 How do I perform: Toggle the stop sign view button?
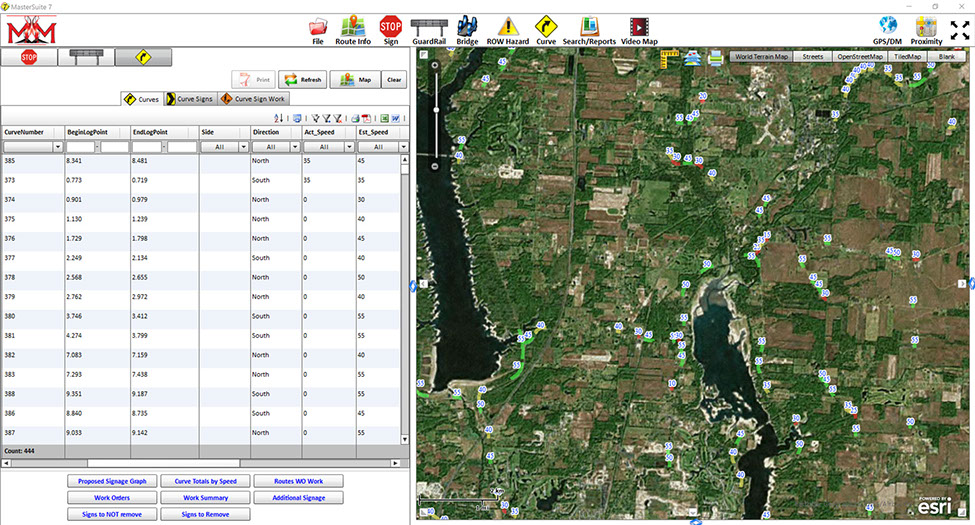[x=28, y=58]
